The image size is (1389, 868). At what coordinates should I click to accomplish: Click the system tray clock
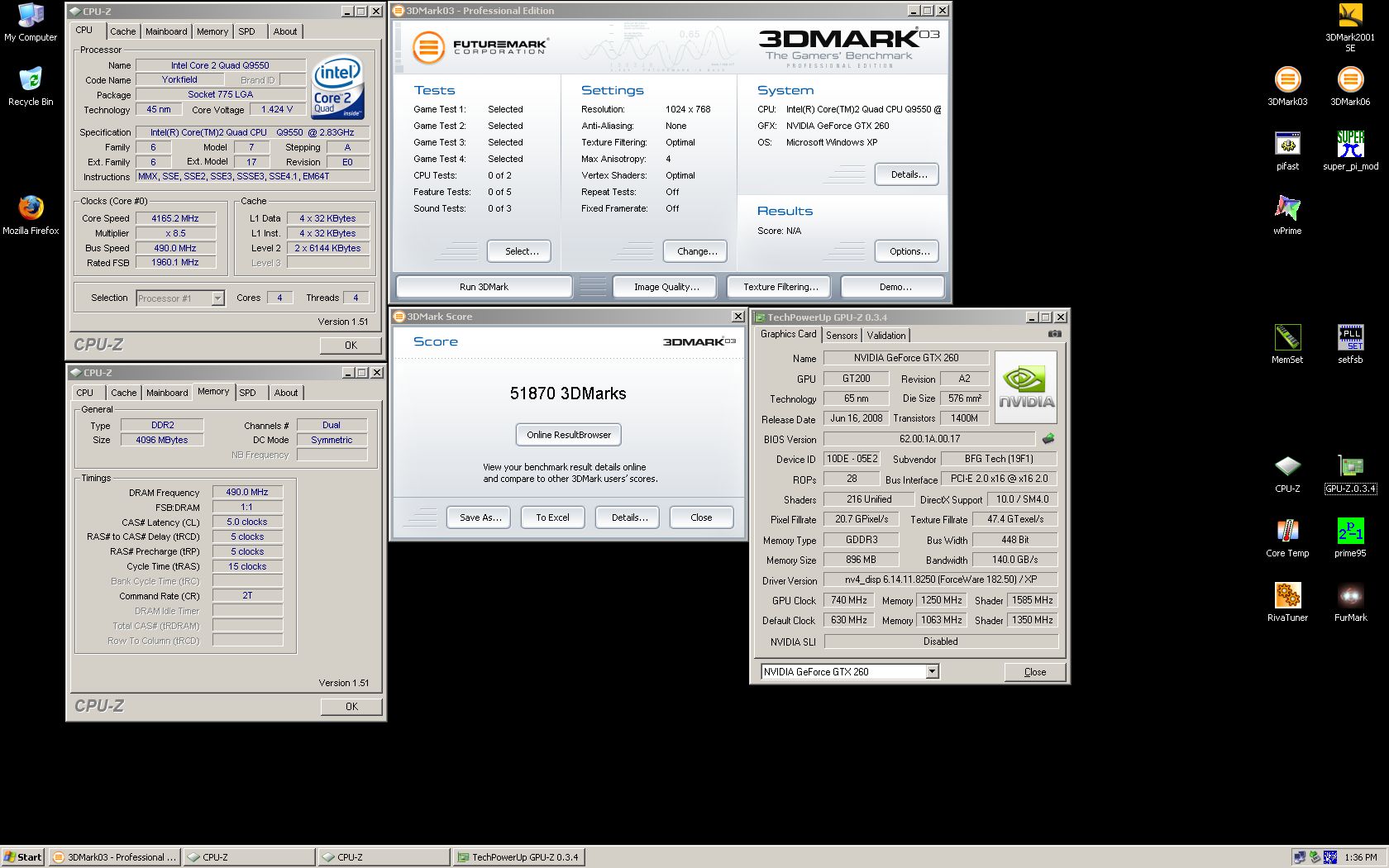click(x=1361, y=857)
